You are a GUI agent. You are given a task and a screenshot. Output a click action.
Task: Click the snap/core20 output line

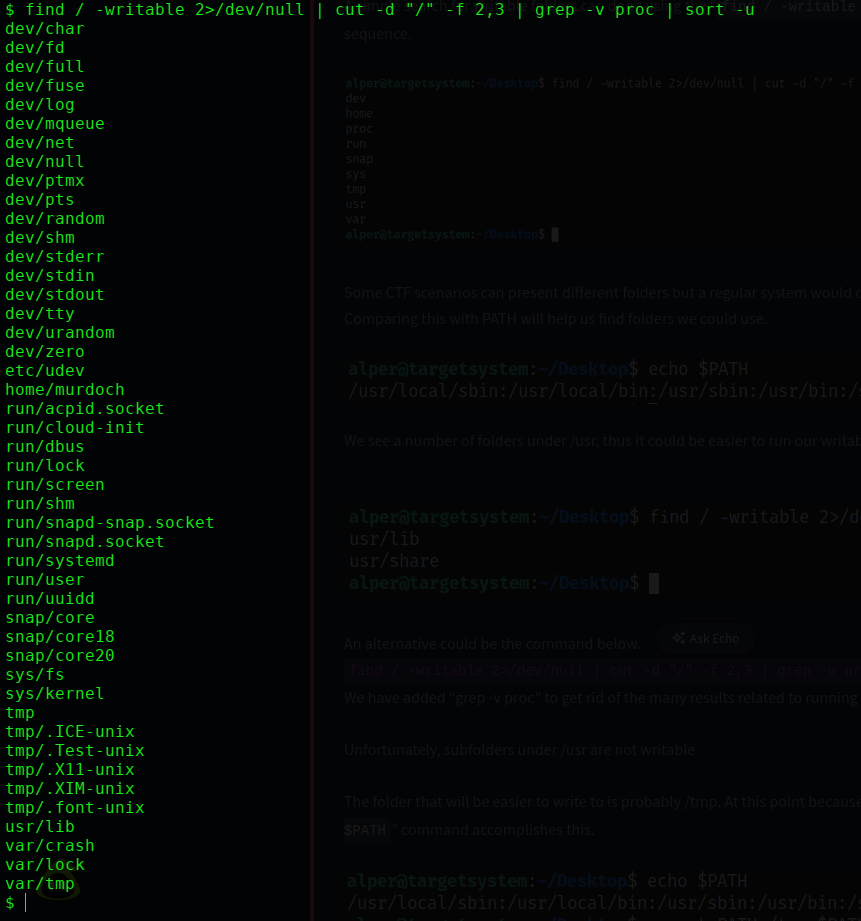[x=60, y=656]
